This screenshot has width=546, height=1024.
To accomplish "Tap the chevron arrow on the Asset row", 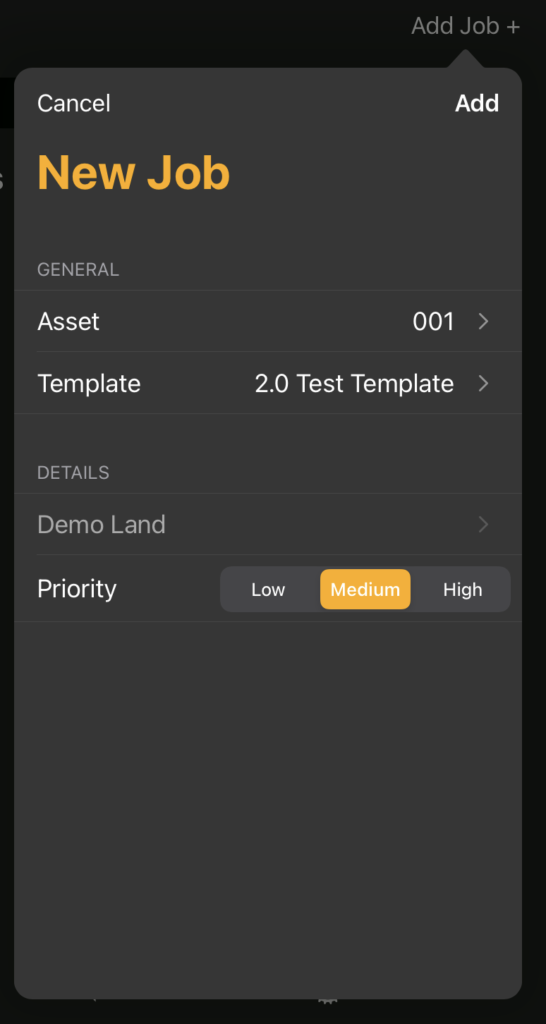I will point(483,321).
